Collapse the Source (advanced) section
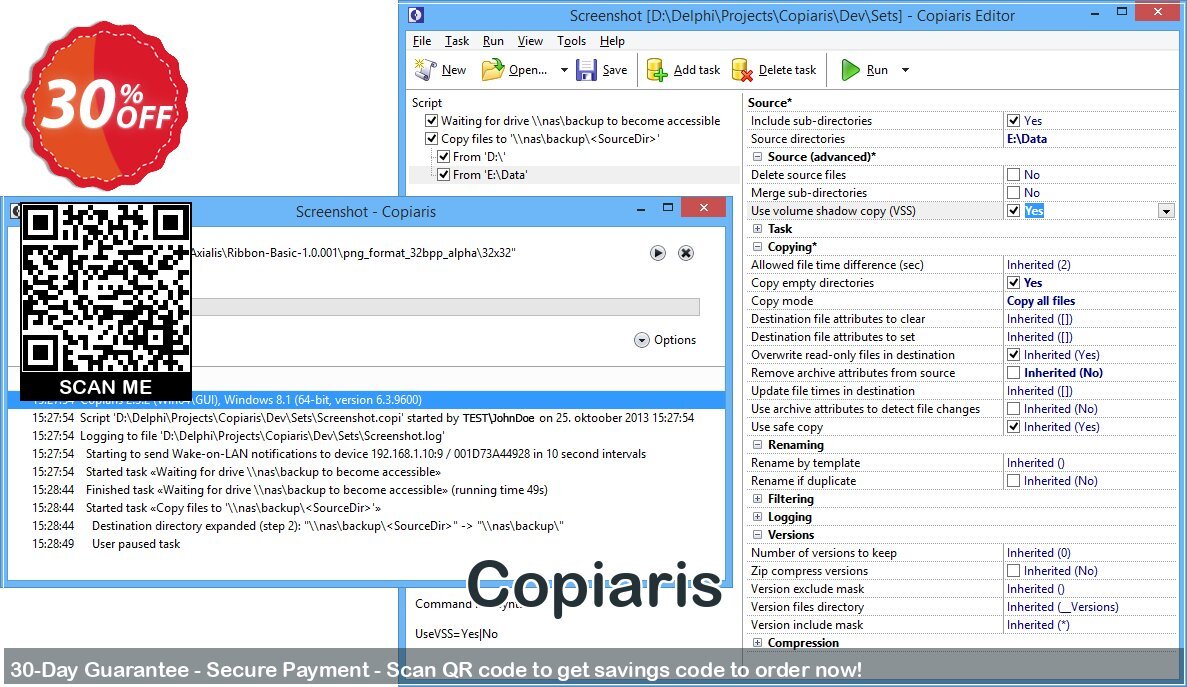The height and width of the screenshot is (687, 1187). tap(757, 157)
